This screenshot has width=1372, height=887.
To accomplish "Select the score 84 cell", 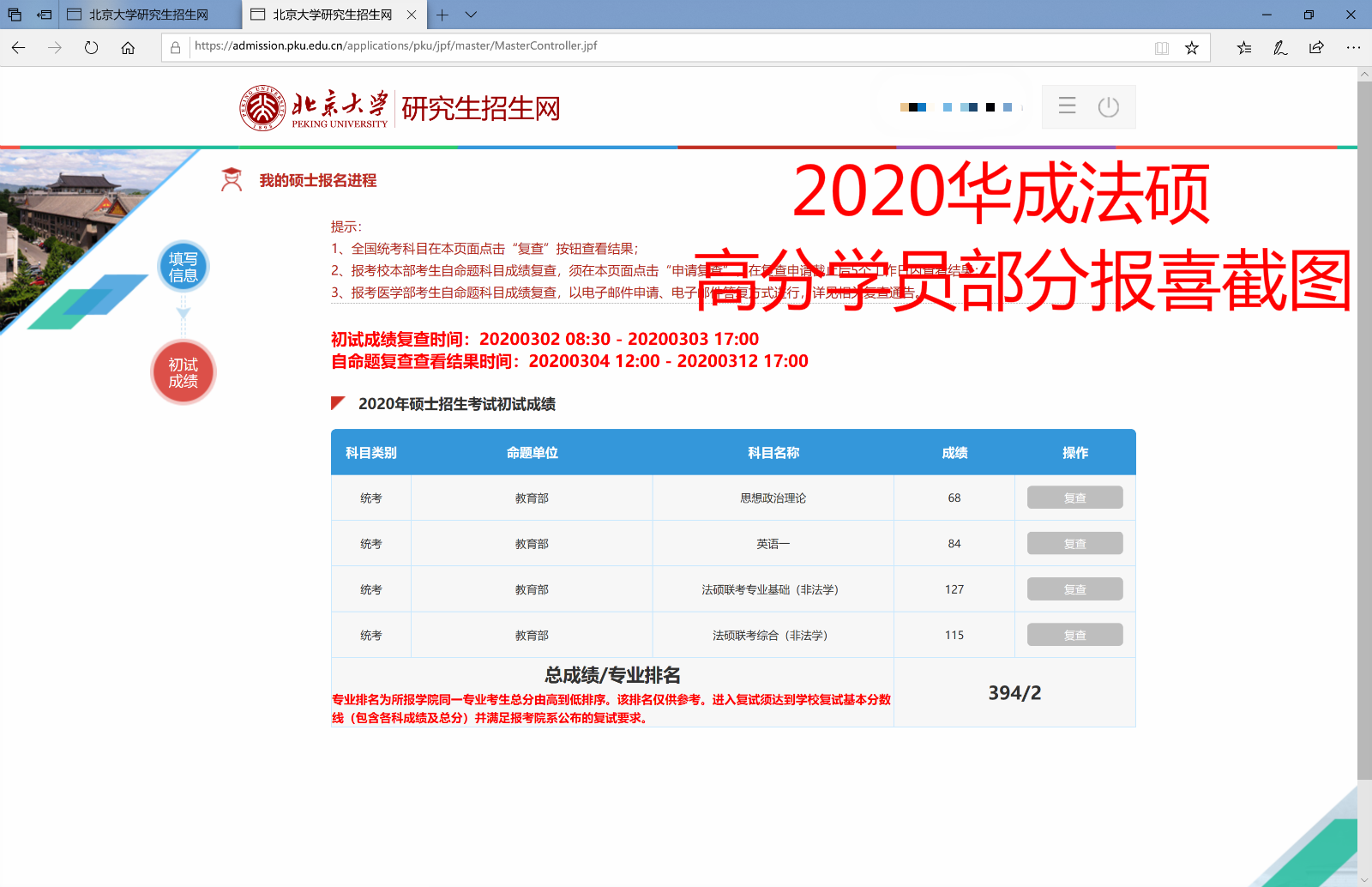I will pyautogui.click(x=954, y=543).
